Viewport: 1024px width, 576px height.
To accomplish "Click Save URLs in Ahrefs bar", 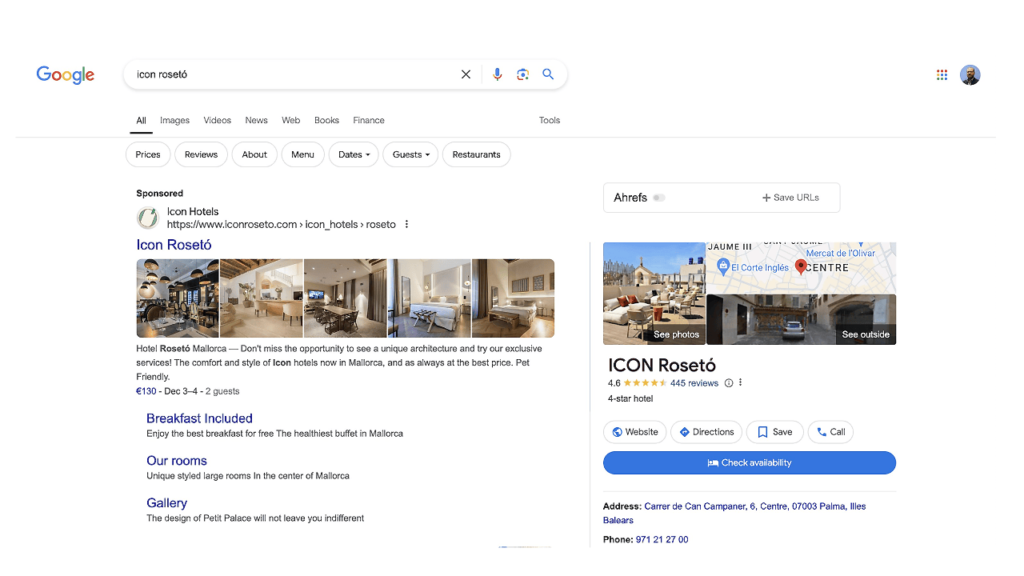I will click(790, 198).
